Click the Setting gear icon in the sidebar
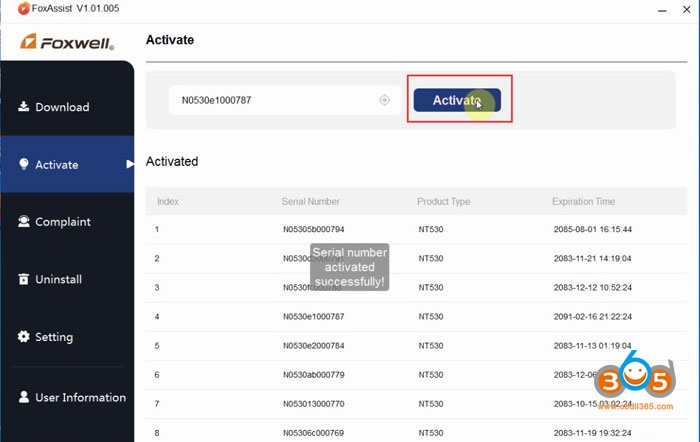The width and height of the screenshot is (700, 442). (23, 336)
